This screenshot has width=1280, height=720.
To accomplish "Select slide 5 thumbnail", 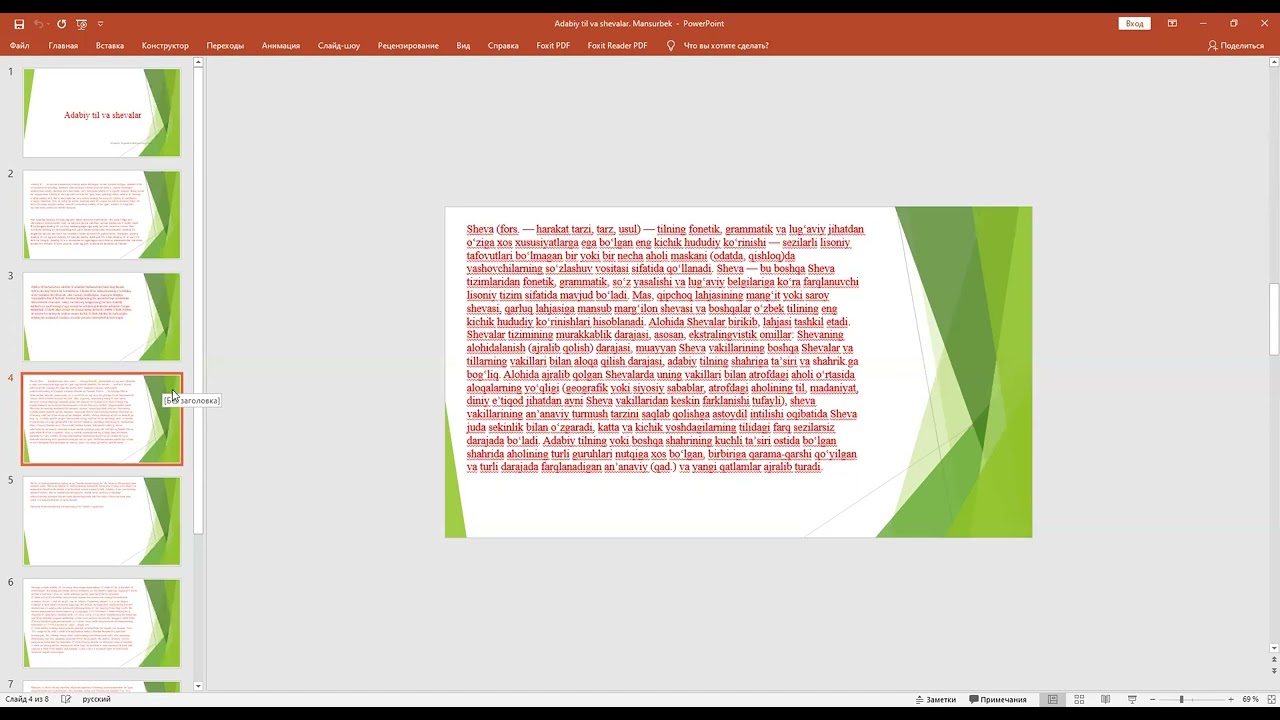I will click(x=102, y=521).
